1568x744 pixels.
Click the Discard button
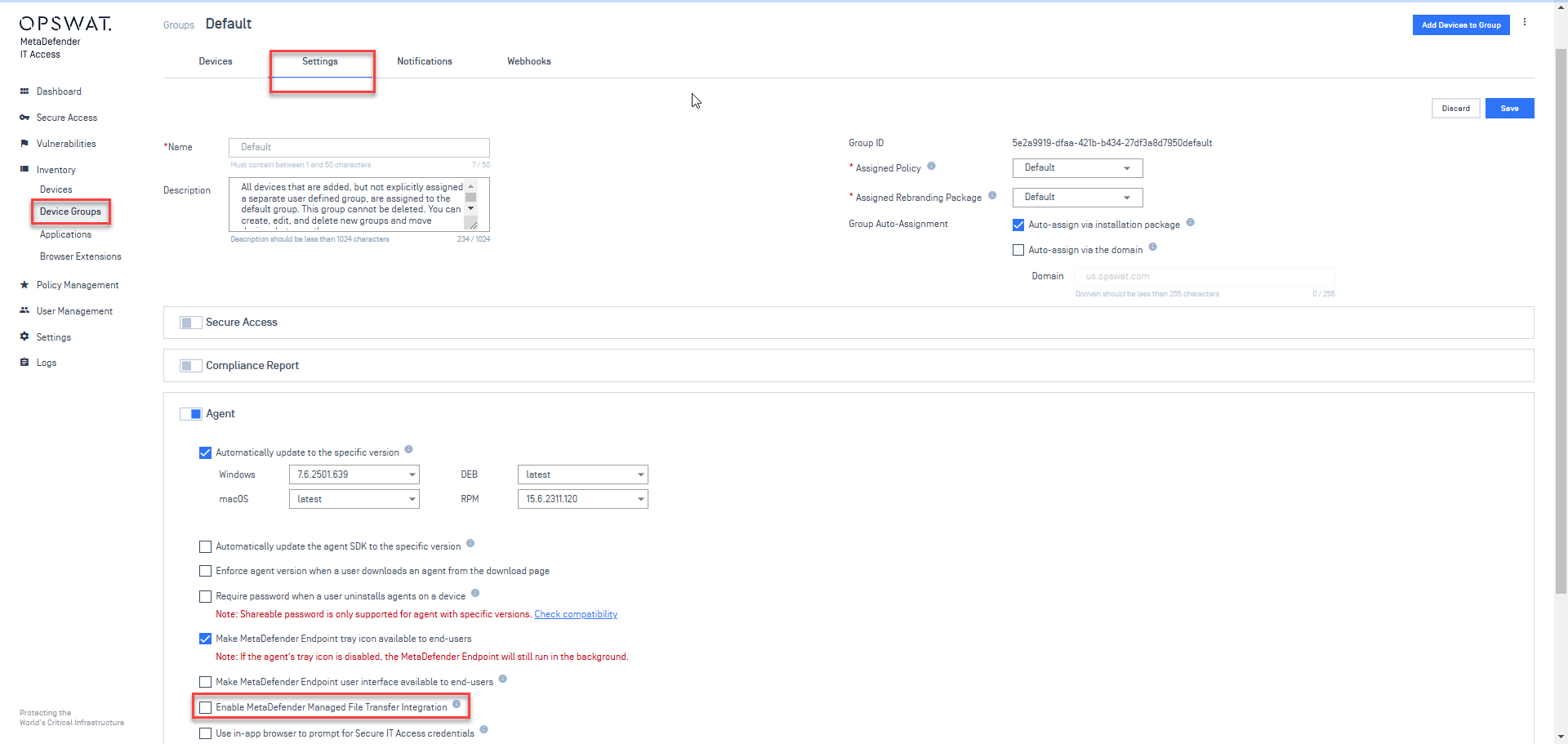click(1455, 109)
